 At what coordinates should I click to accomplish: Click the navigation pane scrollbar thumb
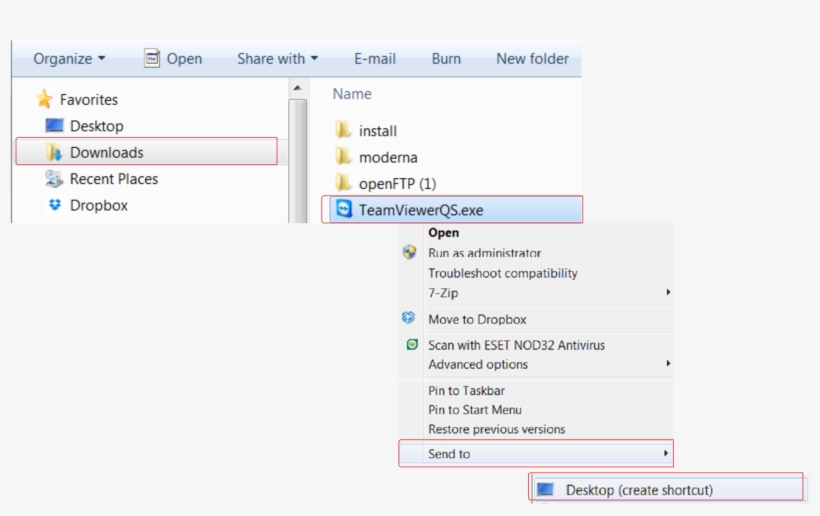coord(298,160)
